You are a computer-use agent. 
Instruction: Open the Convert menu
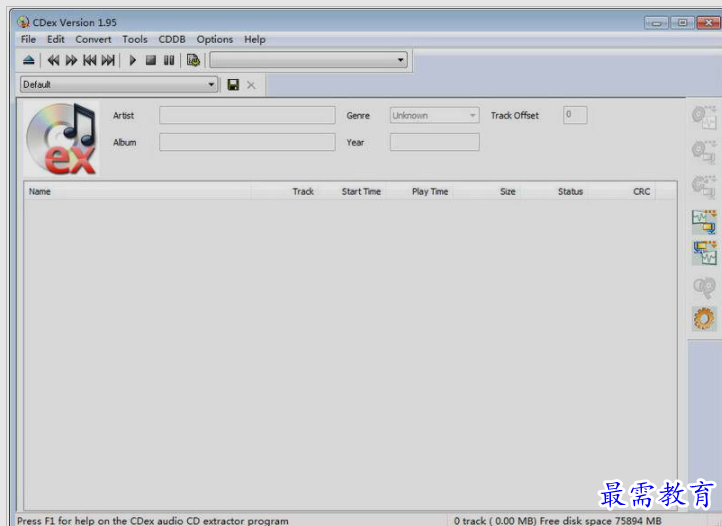[x=93, y=40]
